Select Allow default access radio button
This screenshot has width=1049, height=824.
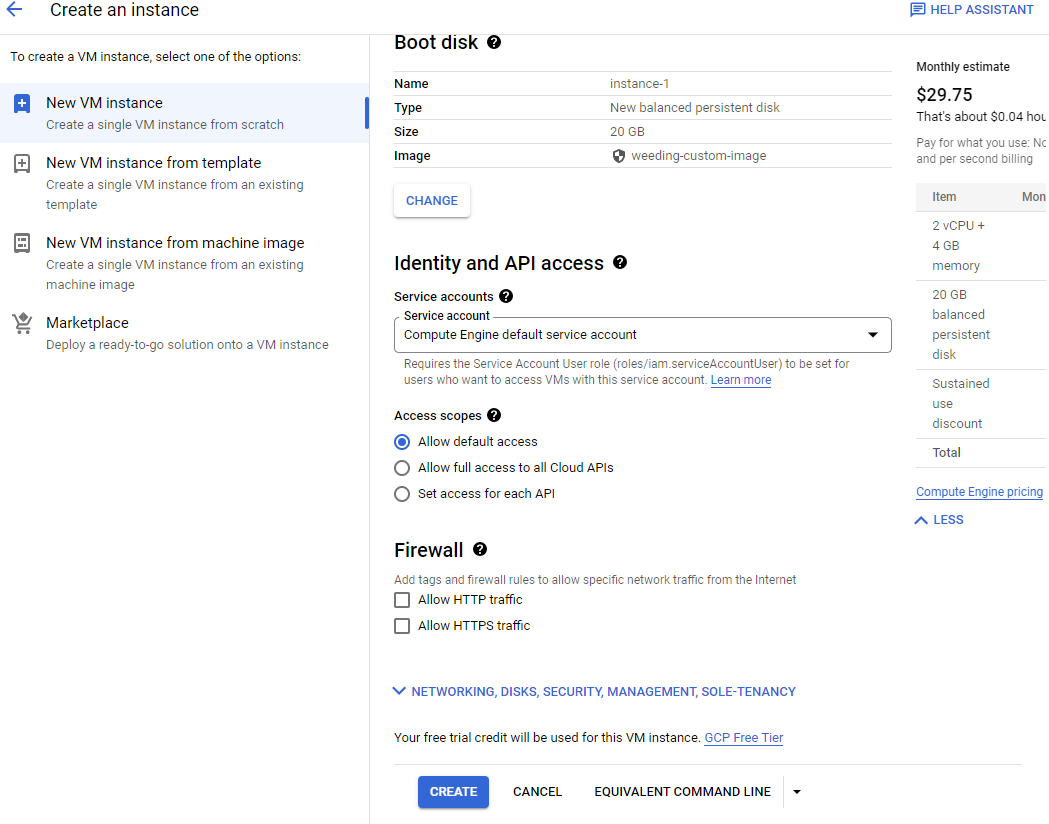(x=402, y=442)
